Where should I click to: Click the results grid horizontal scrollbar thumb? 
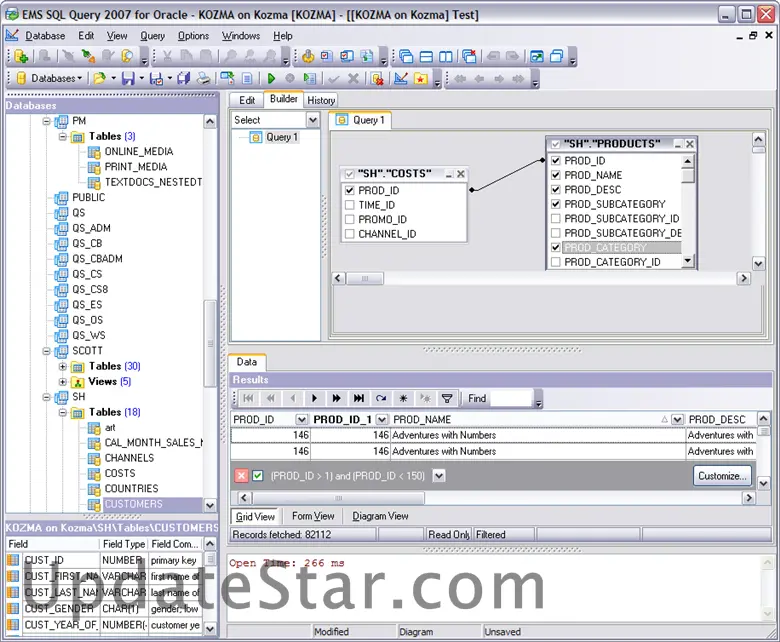[x=339, y=498]
